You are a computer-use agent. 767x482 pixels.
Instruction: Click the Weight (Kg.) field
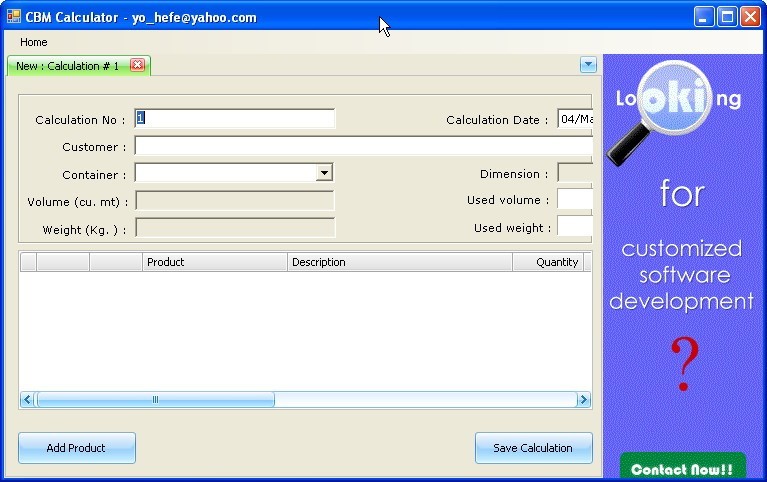pyautogui.click(x=235, y=228)
